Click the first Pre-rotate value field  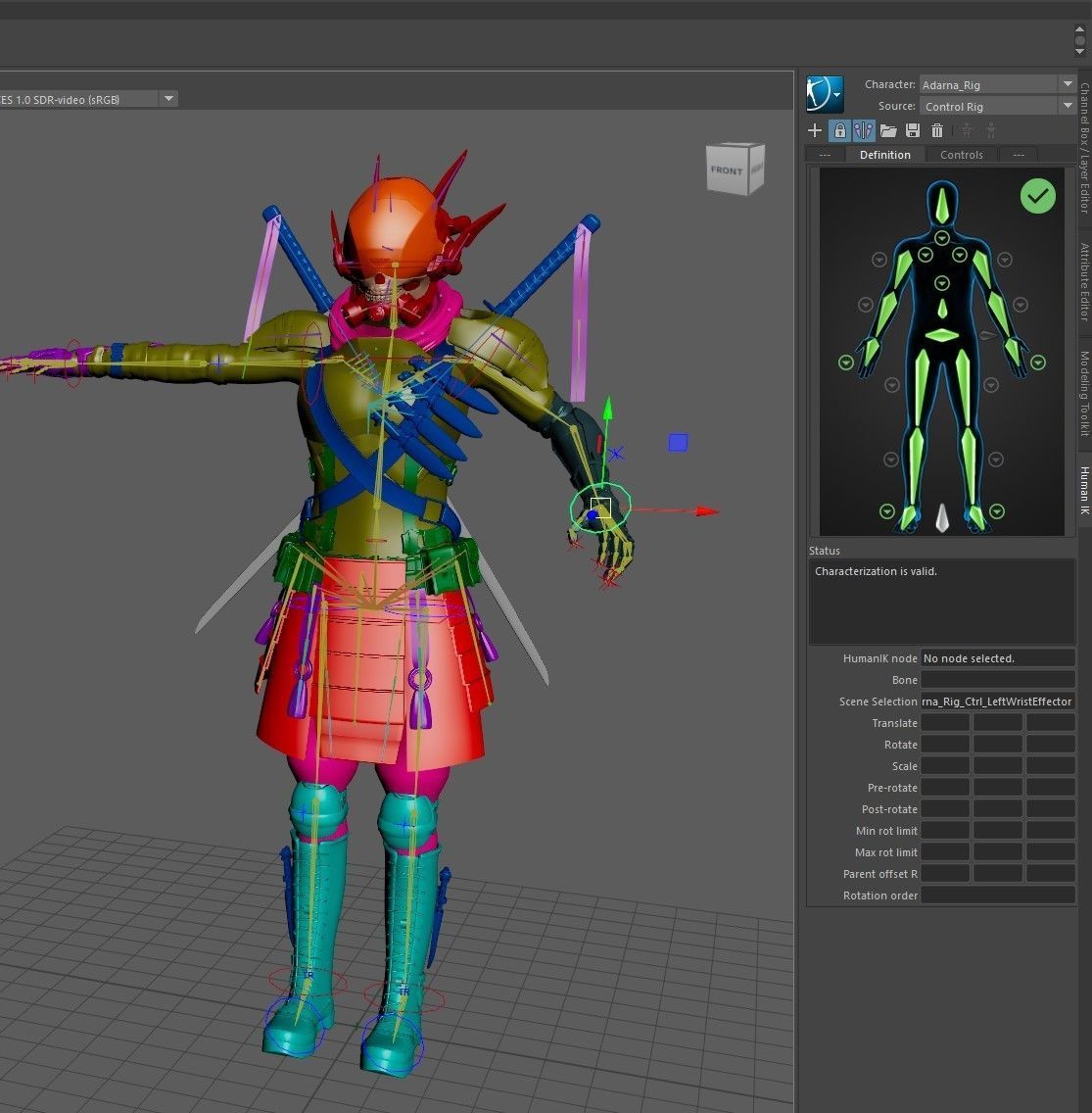pos(945,788)
